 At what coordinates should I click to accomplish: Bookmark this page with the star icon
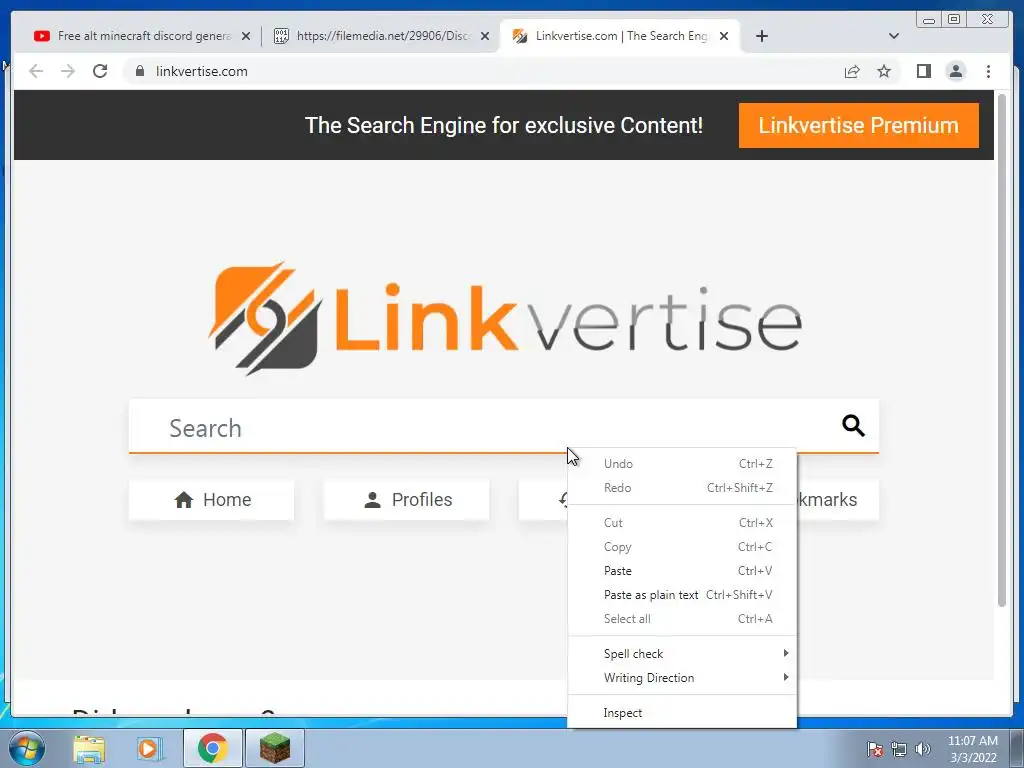(884, 71)
